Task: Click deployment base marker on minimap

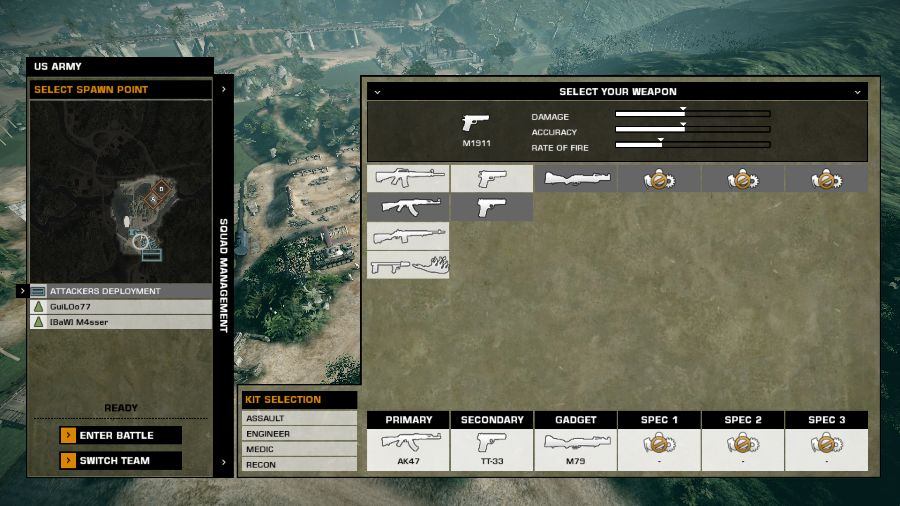Action: click(152, 254)
